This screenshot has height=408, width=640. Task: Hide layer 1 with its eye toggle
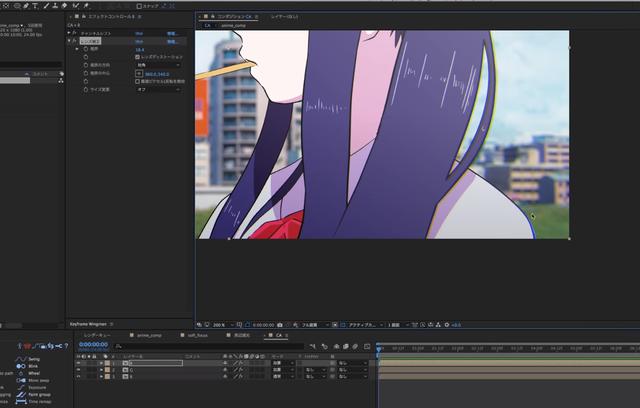(79, 363)
